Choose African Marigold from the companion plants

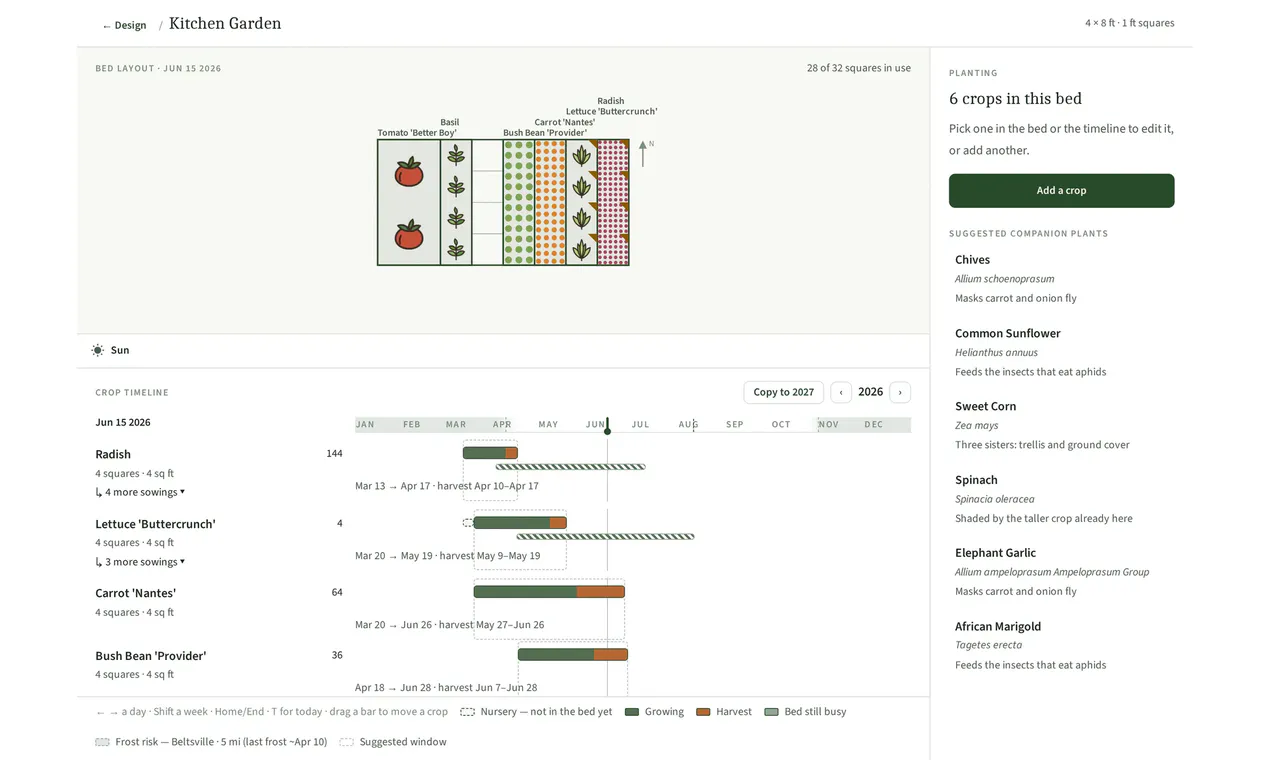1062,645
